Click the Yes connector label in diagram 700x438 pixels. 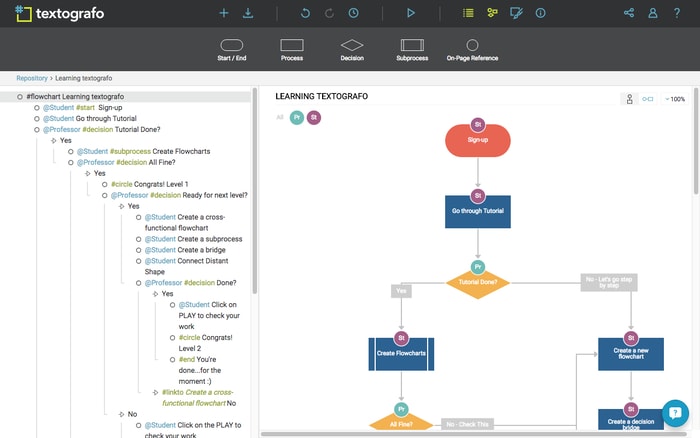click(x=401, y=291)
